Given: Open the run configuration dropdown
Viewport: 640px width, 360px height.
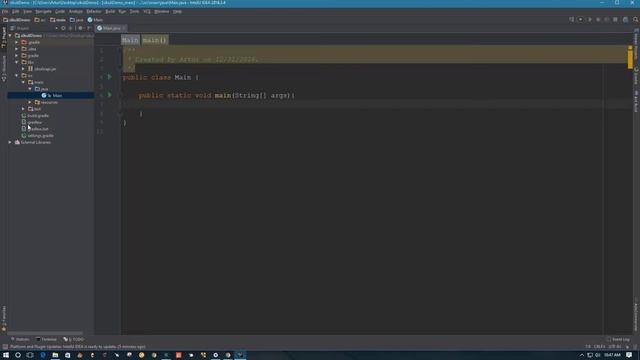Looking at the screenshot, I should [580, 20].
